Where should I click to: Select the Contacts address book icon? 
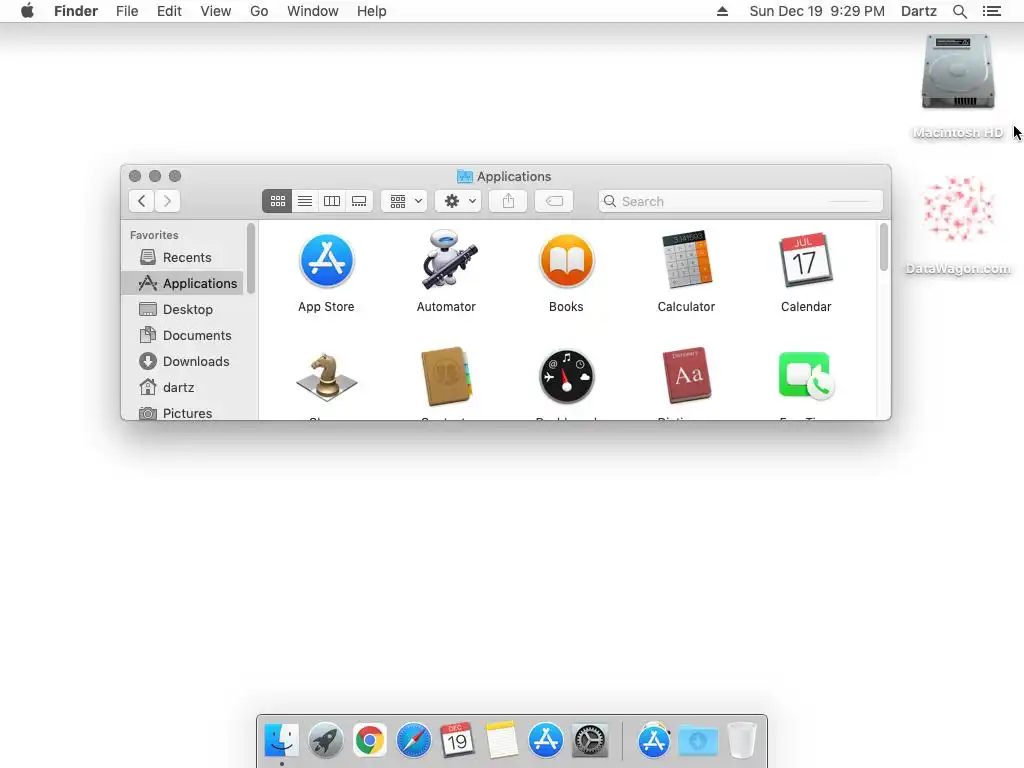(447, 376)
